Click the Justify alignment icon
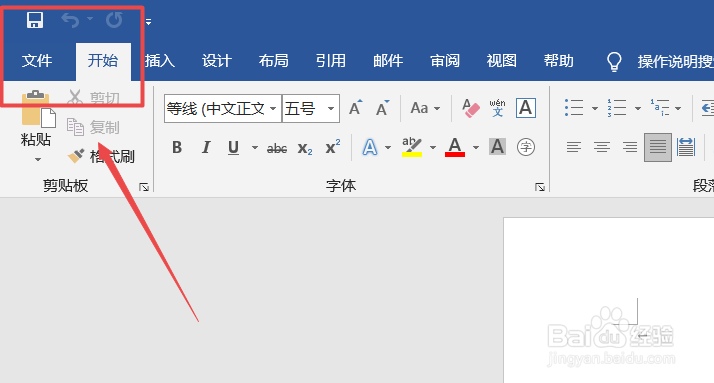Viewport: 714px width, 383px height. (658, 147)
